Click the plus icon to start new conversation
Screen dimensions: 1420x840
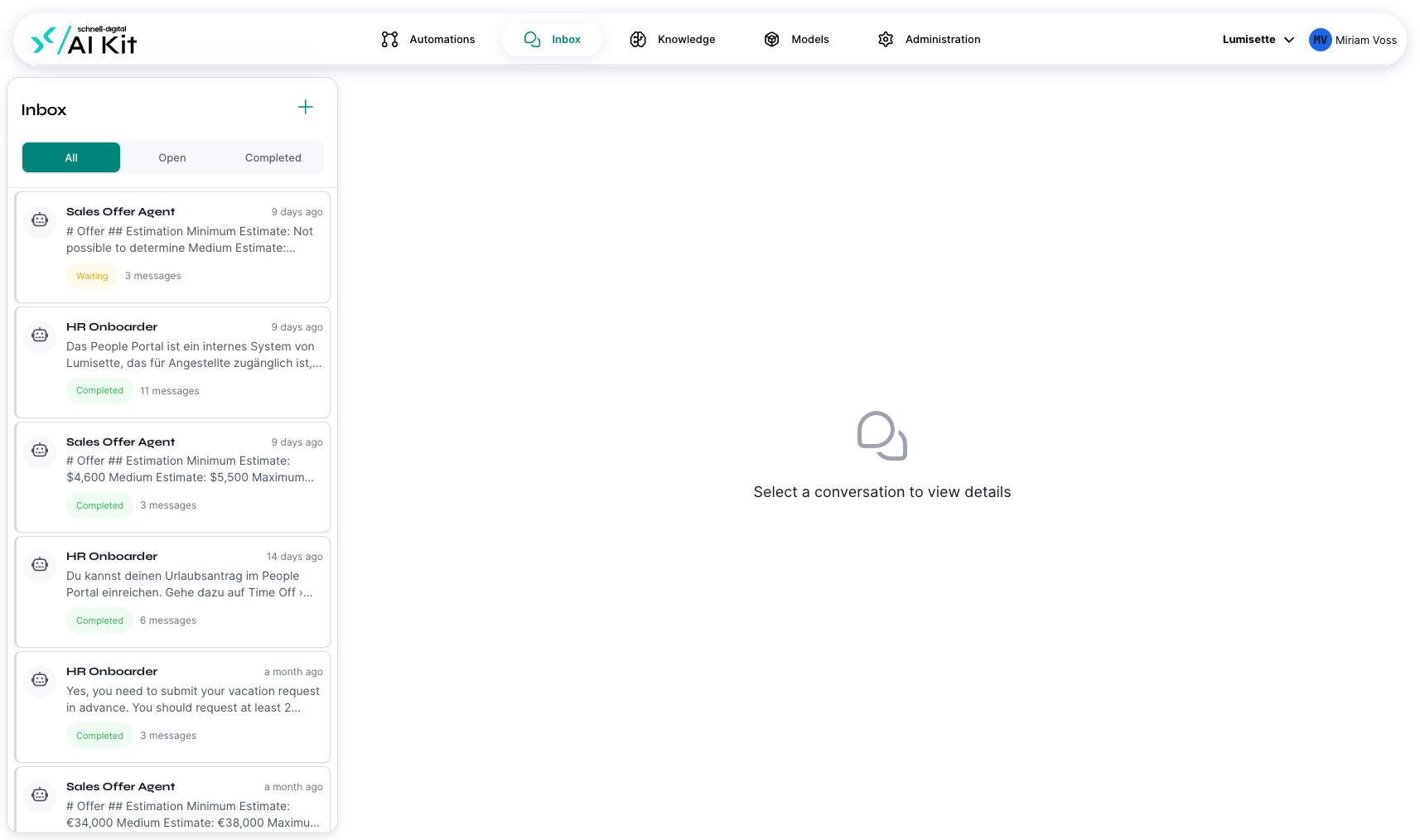pos(305,107)
